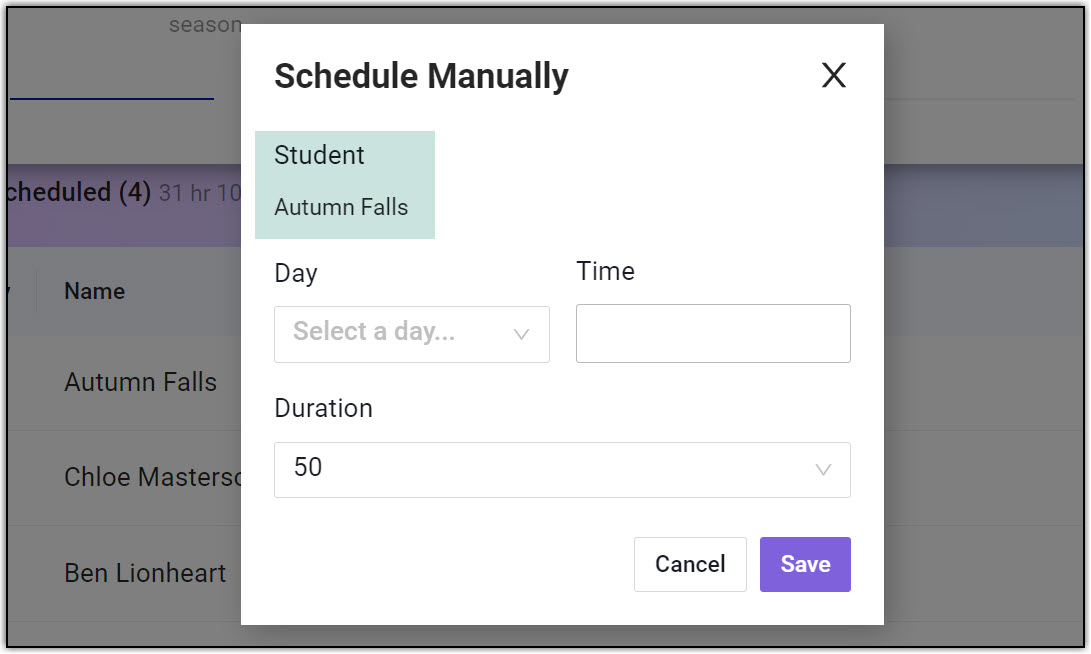Click the Schedule Manually dialog title

(421, 76)
